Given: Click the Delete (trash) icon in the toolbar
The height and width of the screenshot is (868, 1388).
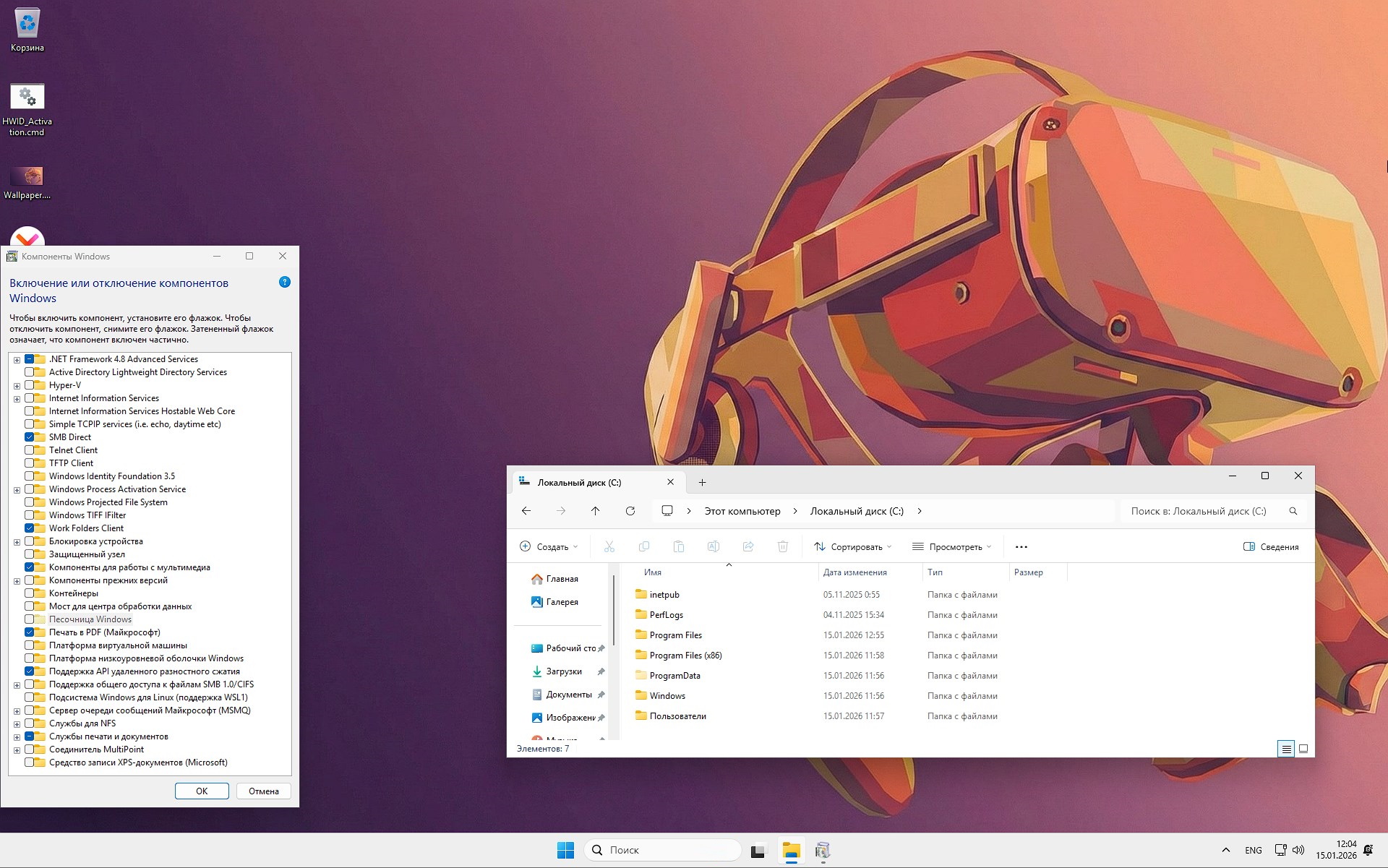Looking at the screenshot, I should [x=783, y=546].
